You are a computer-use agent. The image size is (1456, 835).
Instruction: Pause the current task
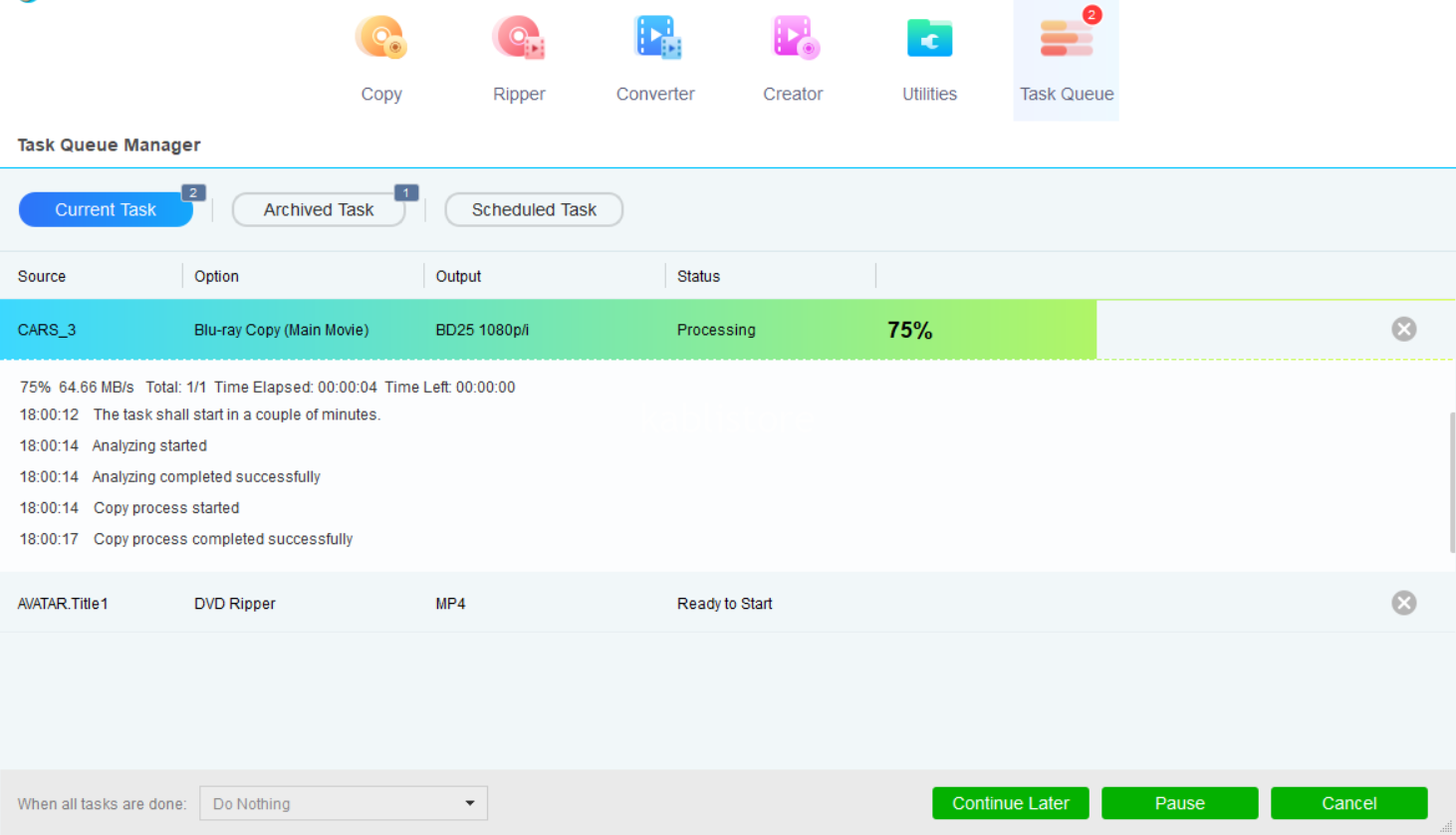pyautogui.click(x=1180, y=803)
